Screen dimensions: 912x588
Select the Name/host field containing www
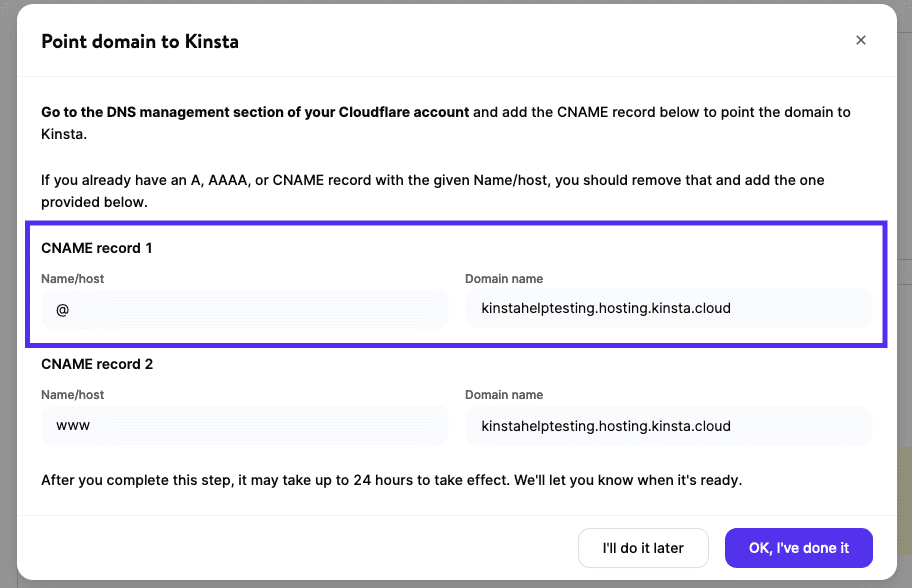point(244,425)
